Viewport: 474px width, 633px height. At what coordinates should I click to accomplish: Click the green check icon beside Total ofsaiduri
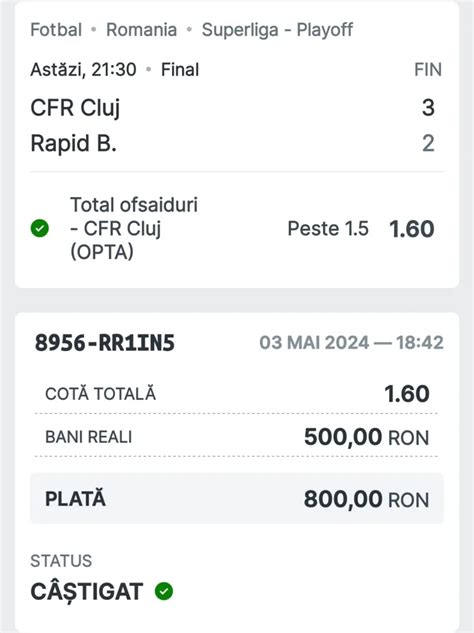tap(40, 228)
